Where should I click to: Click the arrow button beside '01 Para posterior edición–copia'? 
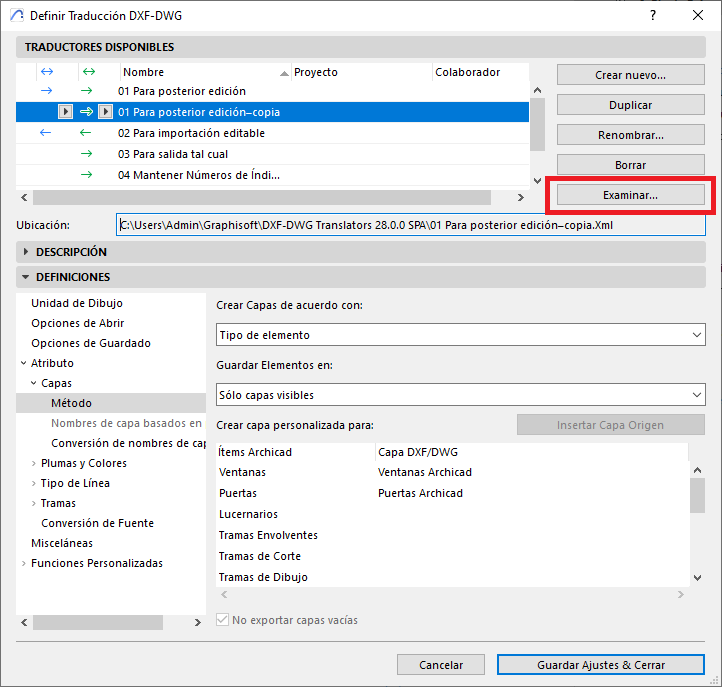coord(105,112)
